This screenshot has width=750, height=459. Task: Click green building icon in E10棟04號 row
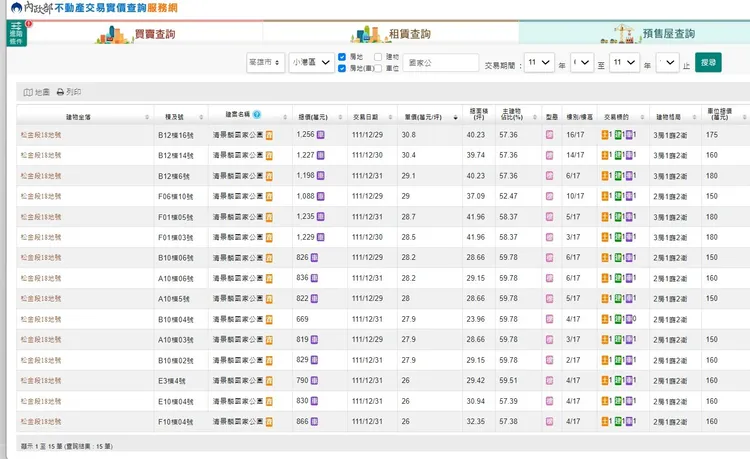(618, 401)
